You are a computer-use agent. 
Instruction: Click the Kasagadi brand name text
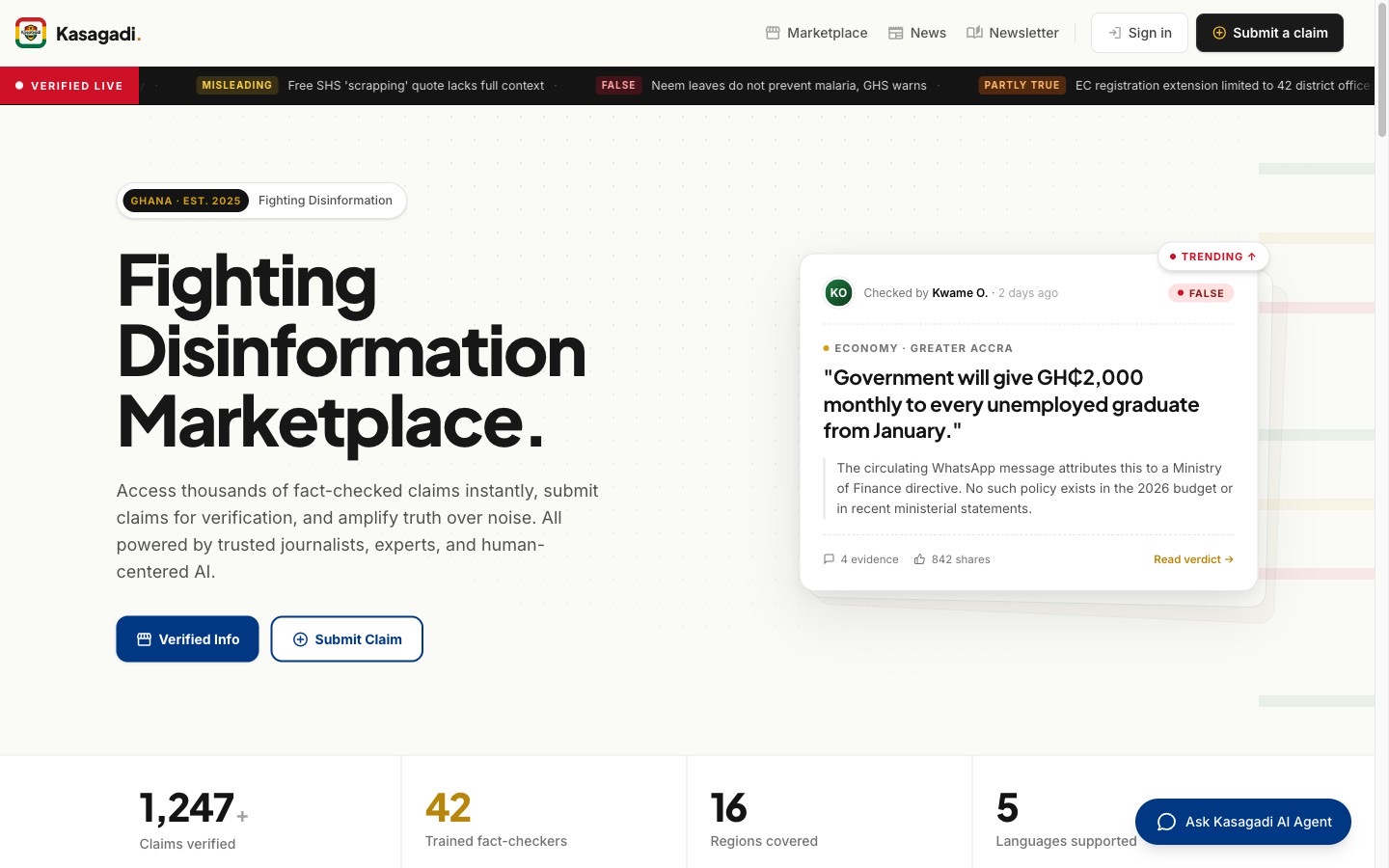(x=98, y=34)
